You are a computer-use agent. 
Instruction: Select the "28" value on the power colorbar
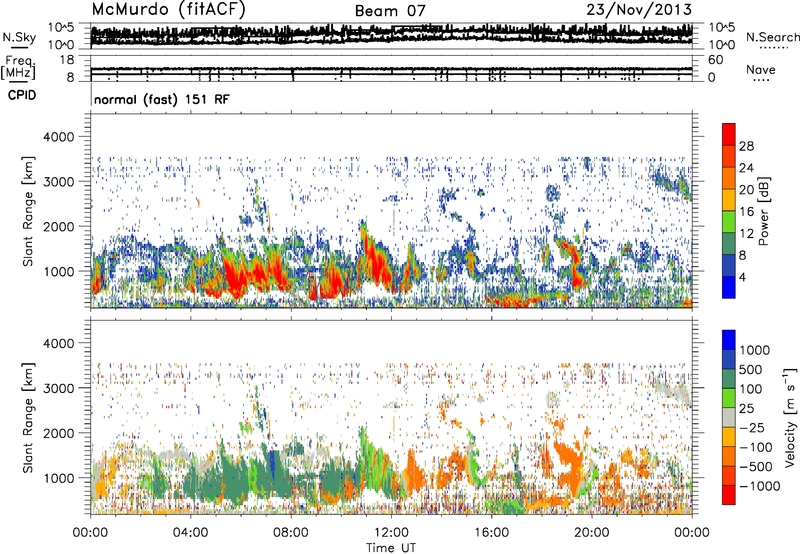coord(746,146)
